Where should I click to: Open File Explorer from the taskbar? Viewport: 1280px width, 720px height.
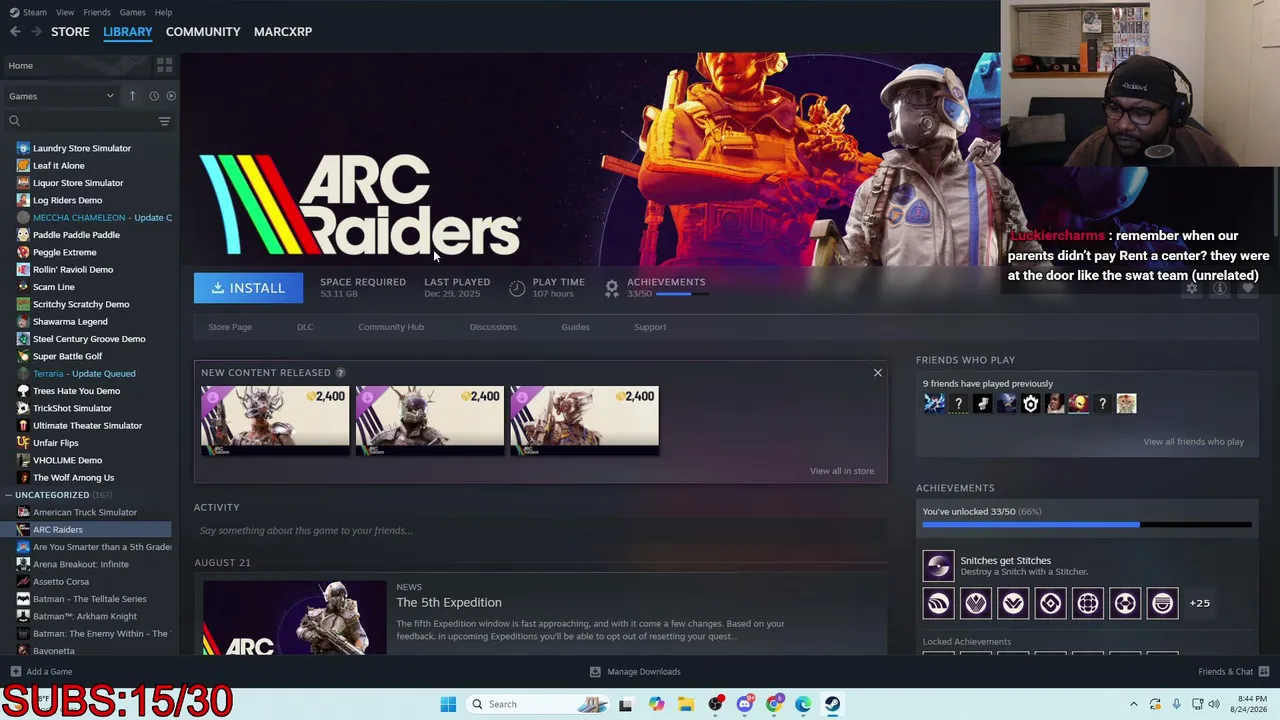[x=686, y=704]
